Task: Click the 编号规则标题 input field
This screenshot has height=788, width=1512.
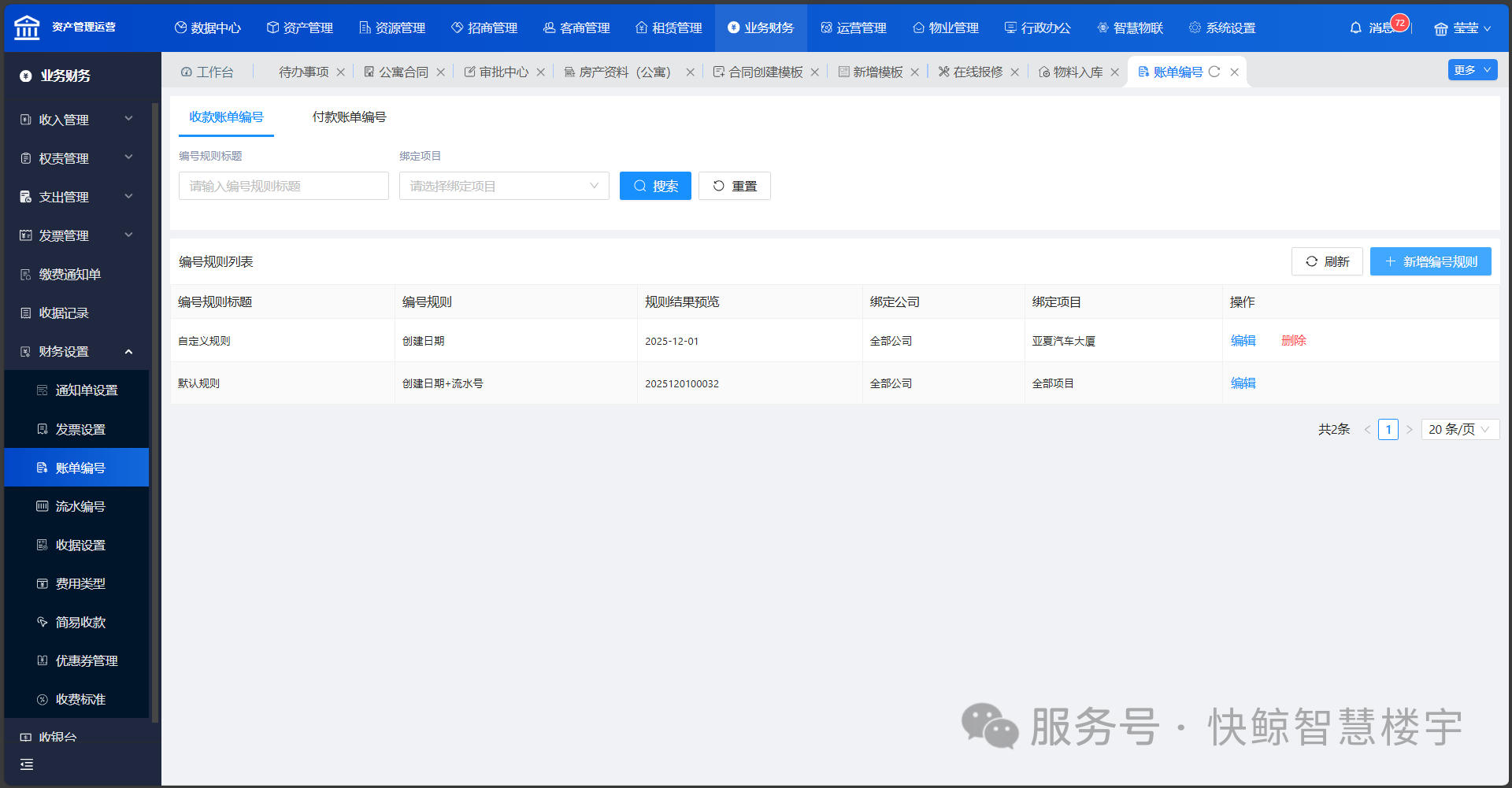Action: click(283, 186)
